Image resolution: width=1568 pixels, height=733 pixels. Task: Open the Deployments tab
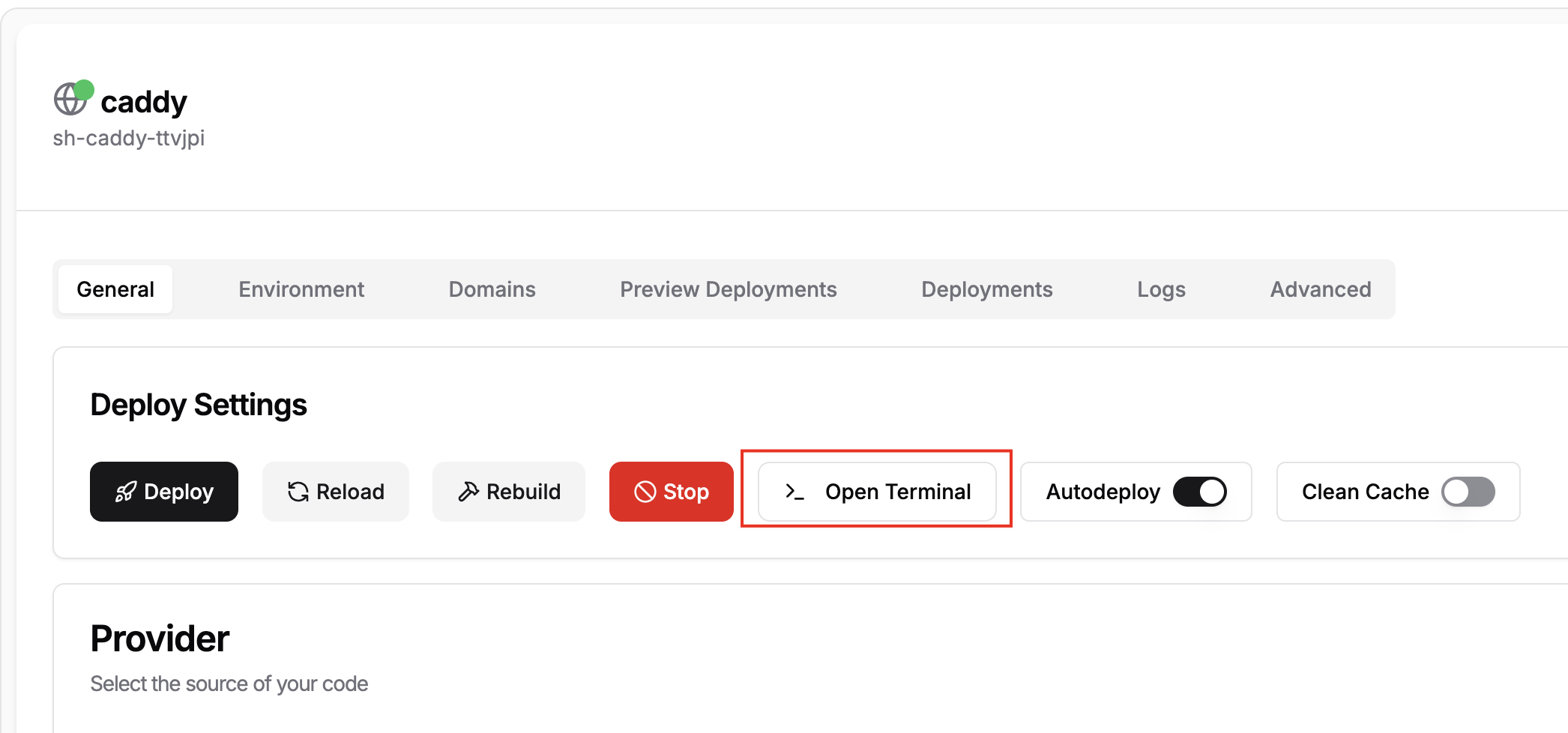987,289
